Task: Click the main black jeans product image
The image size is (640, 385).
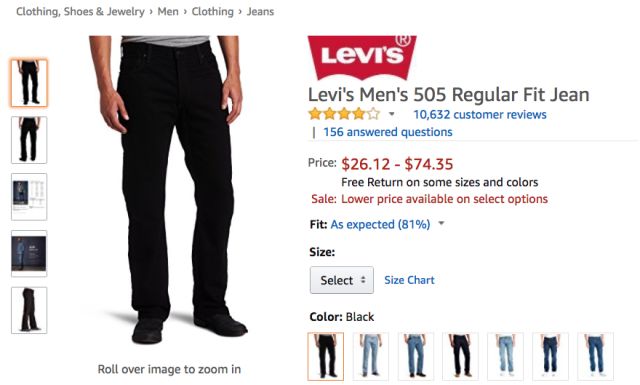Action: tap(168, 190)
